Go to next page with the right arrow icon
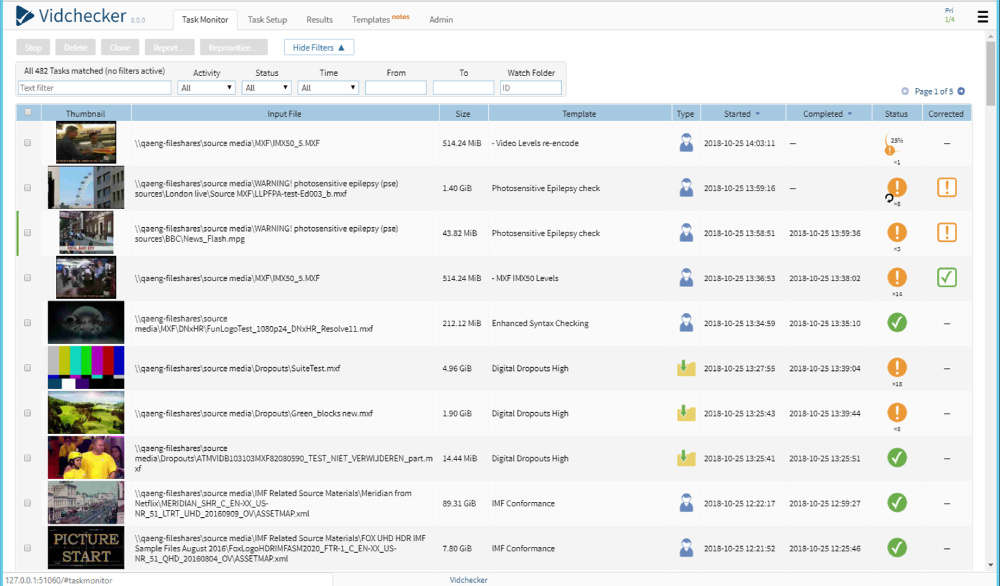 [x=962, y=91]
